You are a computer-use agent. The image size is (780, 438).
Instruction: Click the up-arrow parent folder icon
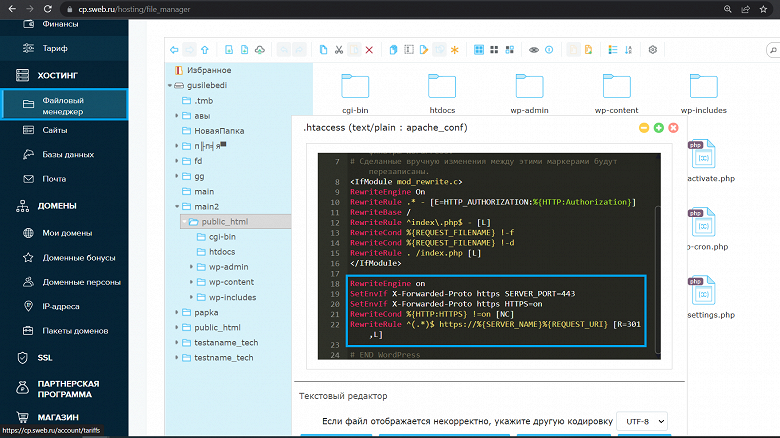coord(205,49)
